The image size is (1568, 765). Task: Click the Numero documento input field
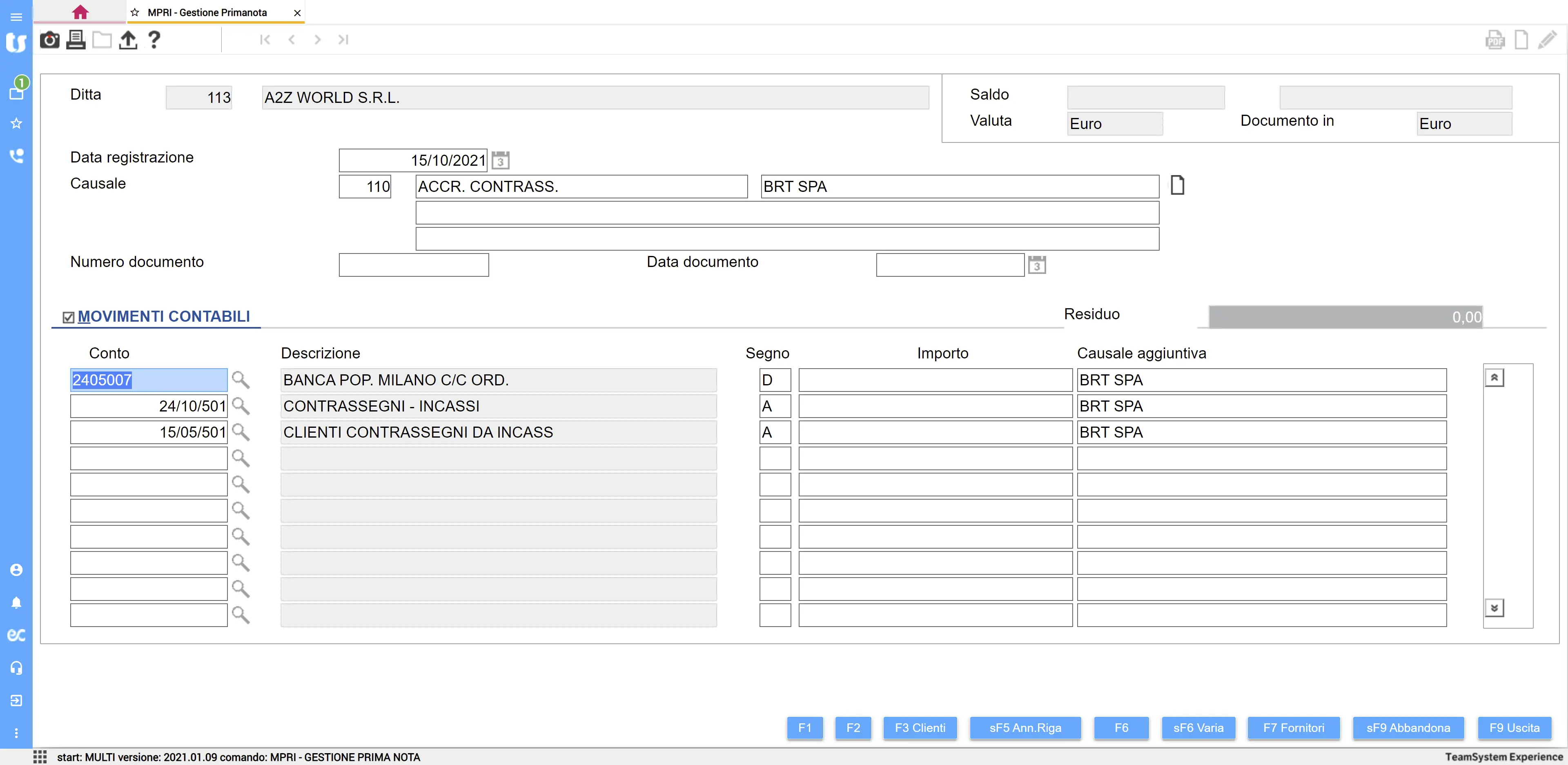(x=413, y=265)
